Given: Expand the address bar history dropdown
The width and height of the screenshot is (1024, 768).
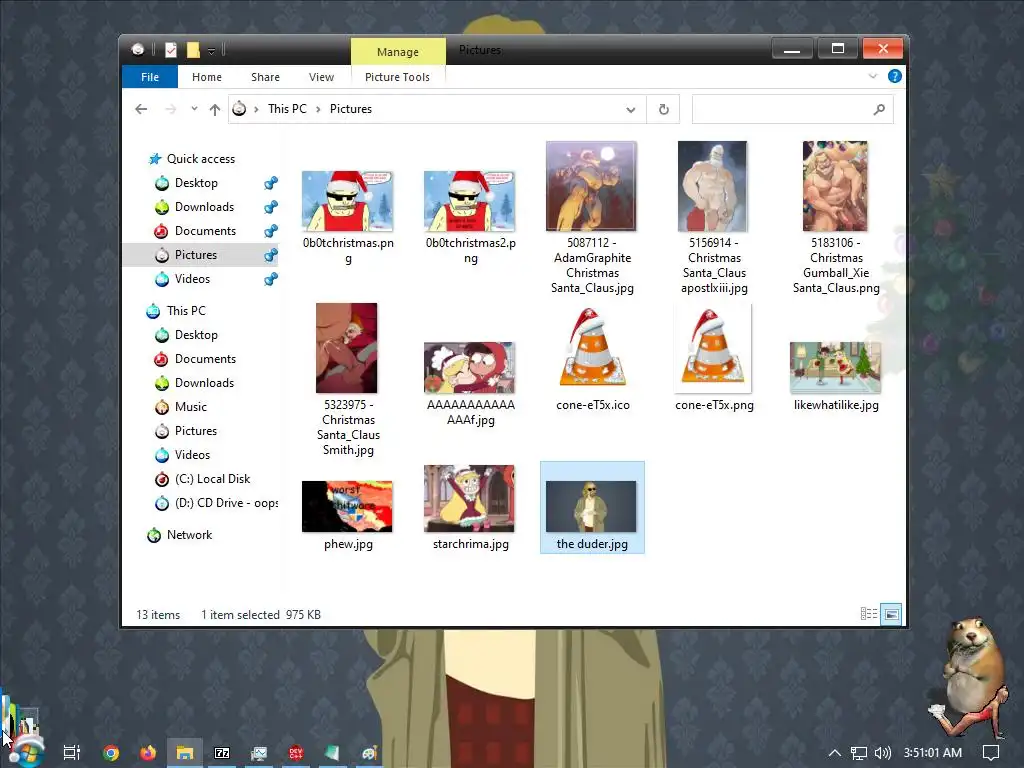Looking at the screenshot, I should [630, 110].
